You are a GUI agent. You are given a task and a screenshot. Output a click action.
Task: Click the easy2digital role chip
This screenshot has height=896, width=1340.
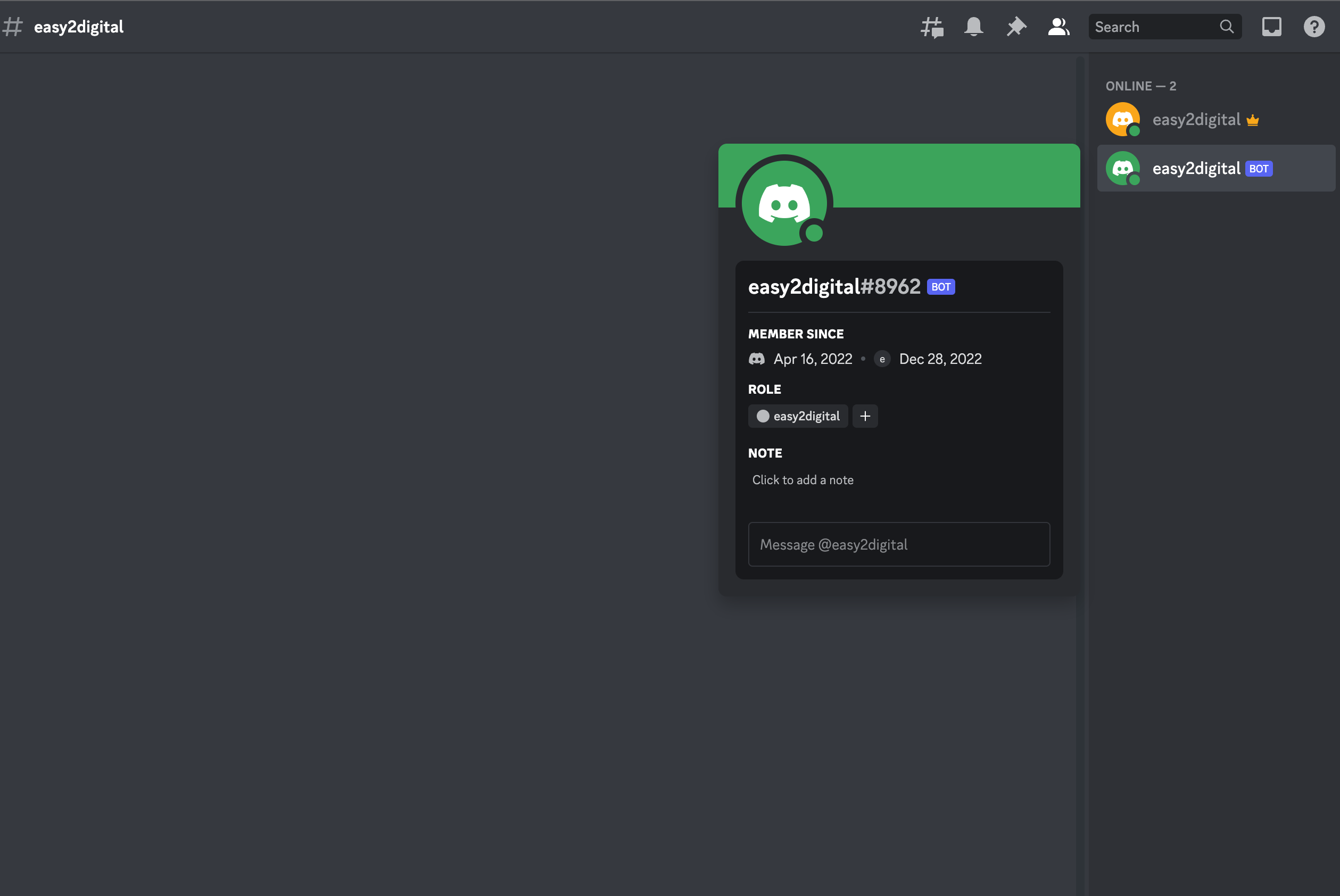point(806,416)
